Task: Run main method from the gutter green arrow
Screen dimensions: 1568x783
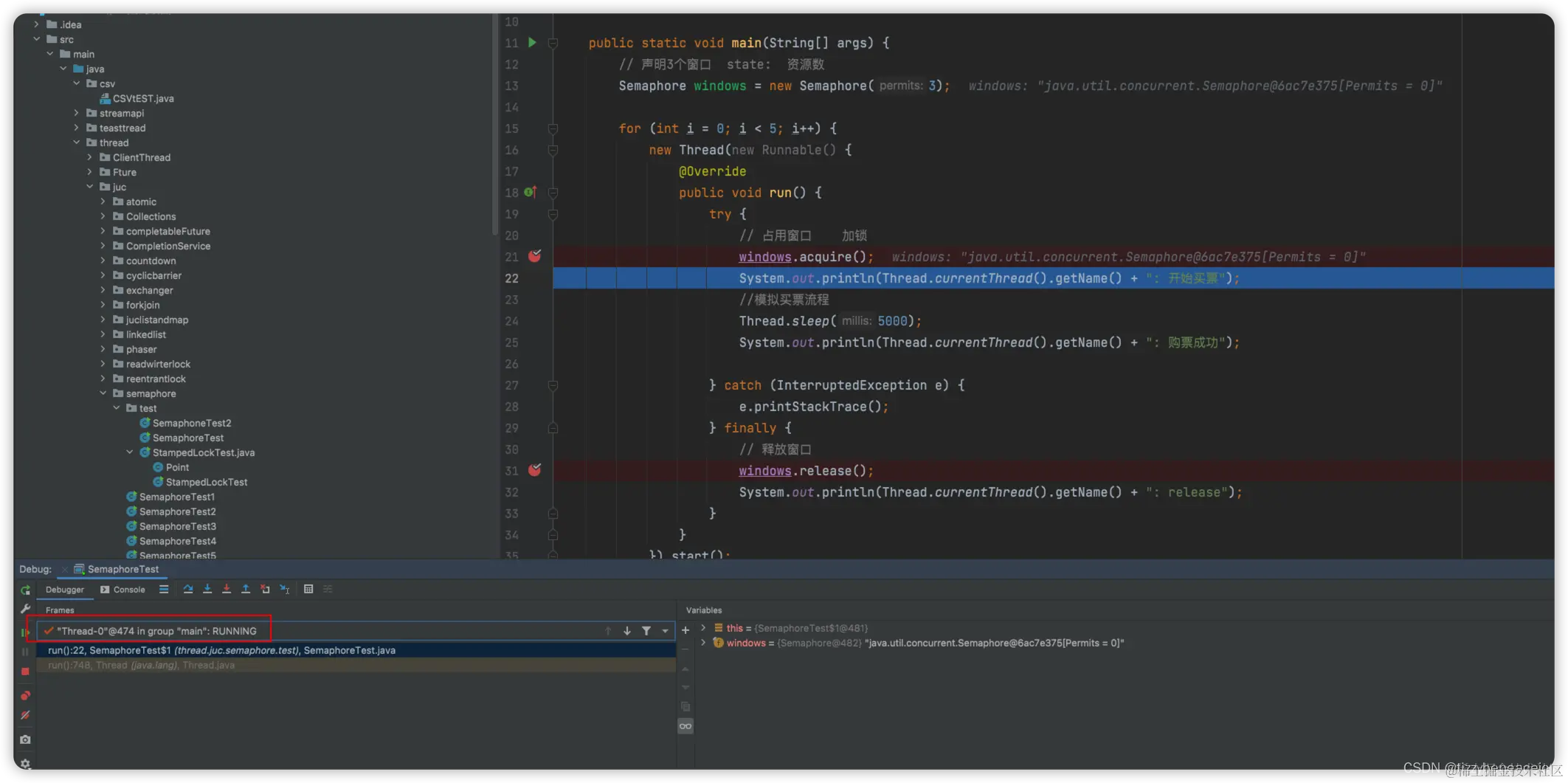Action: (x=532, y=43)
